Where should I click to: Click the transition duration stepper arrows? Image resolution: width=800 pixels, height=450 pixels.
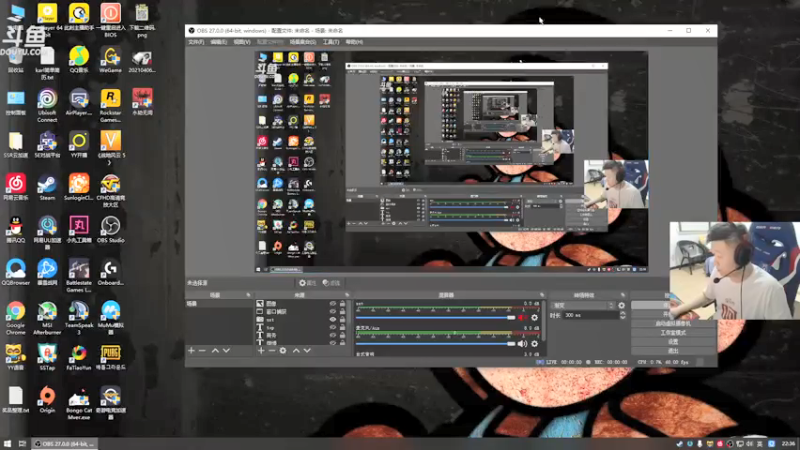(622, 315)
